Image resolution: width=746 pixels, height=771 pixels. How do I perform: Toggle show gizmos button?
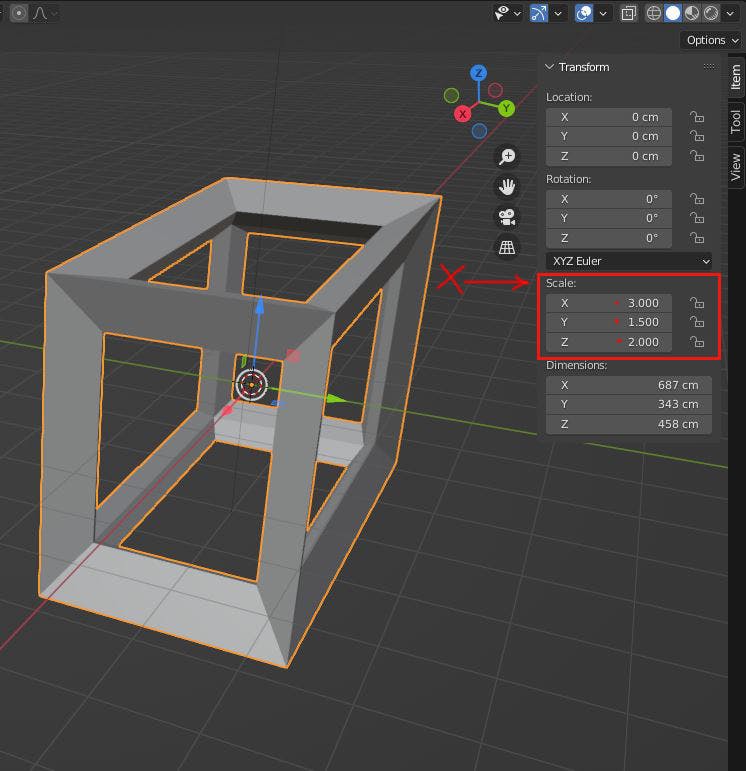pyautogui.click(x=538, y=13)
